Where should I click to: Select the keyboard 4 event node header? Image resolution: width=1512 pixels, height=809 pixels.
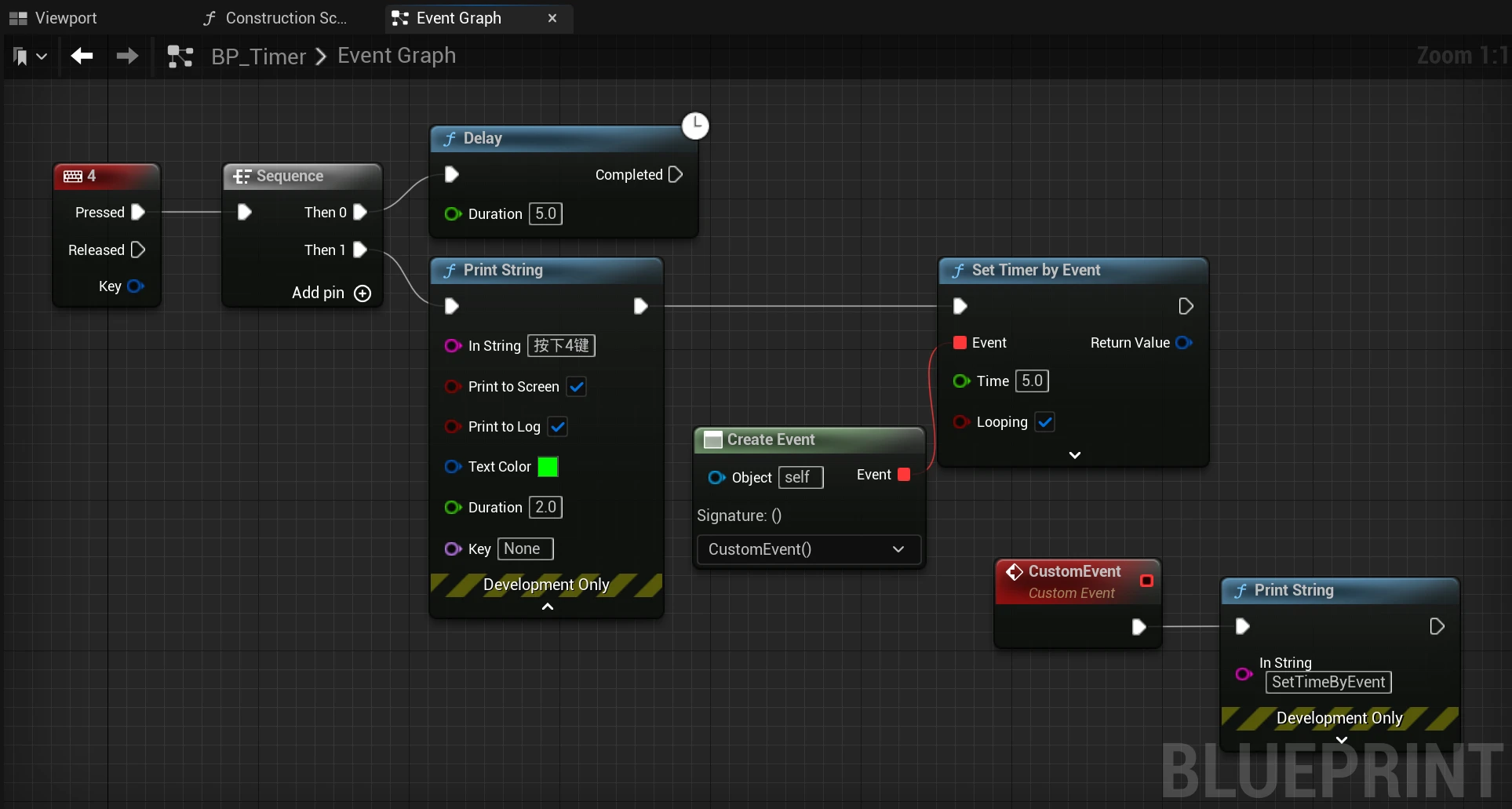pyautogui.click(x=107, y=177)
